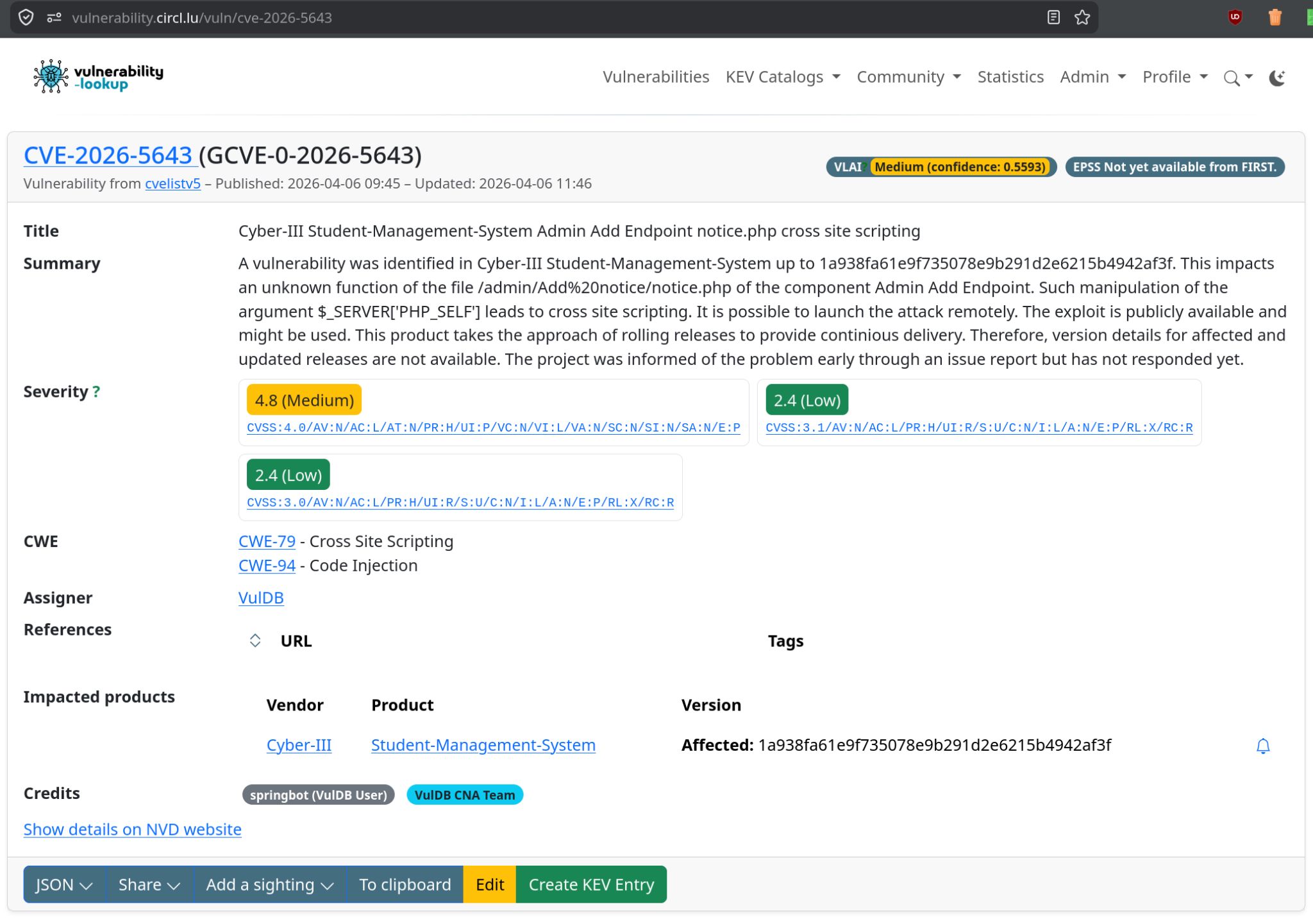
Task: Expand the Add a sighting dropdown
Action: (269, 884)
